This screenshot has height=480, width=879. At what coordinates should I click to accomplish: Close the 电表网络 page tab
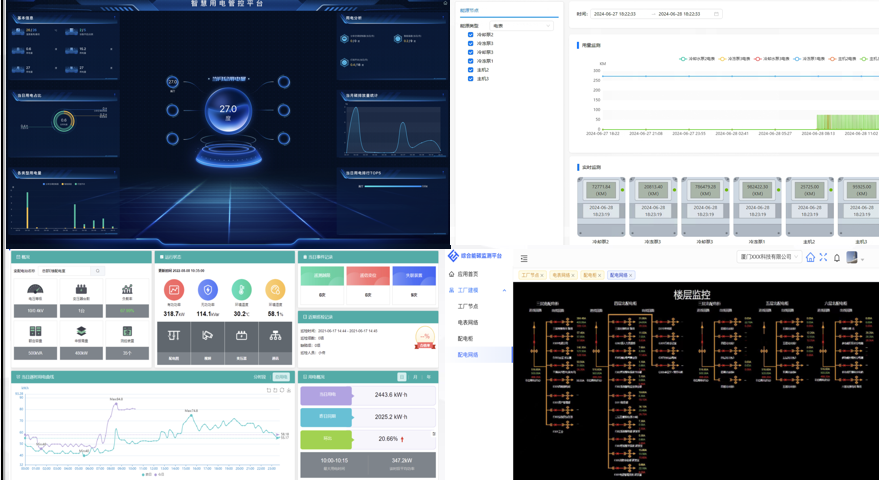coord(573,275)
